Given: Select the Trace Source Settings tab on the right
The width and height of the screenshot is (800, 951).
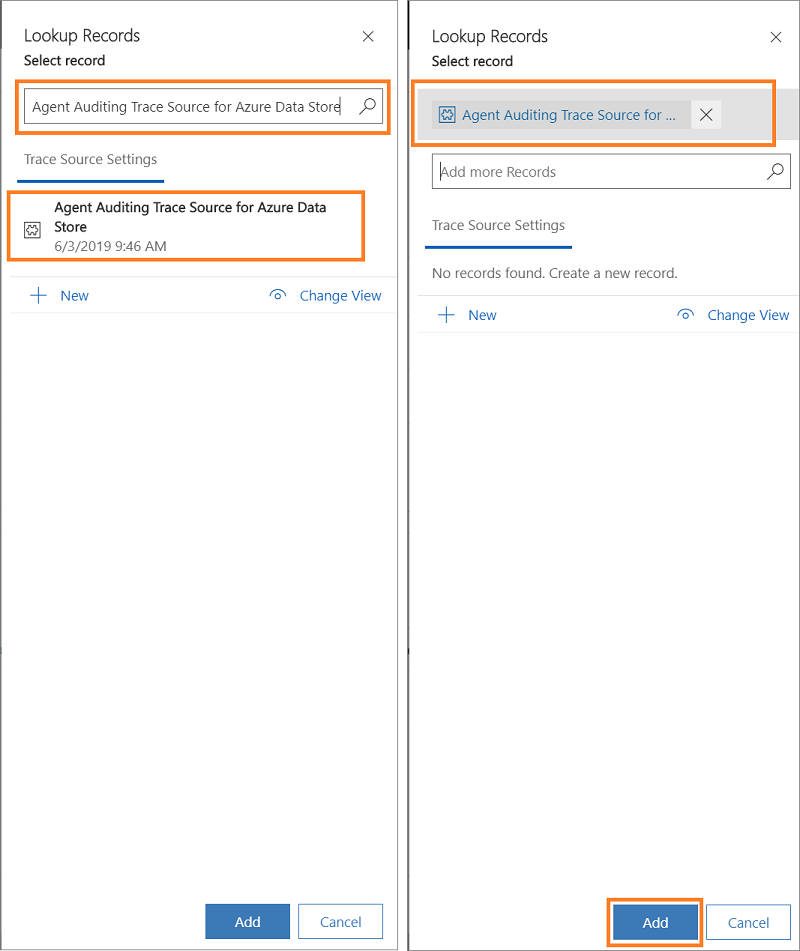Looking at the screenshot, I should coord(499,225).
